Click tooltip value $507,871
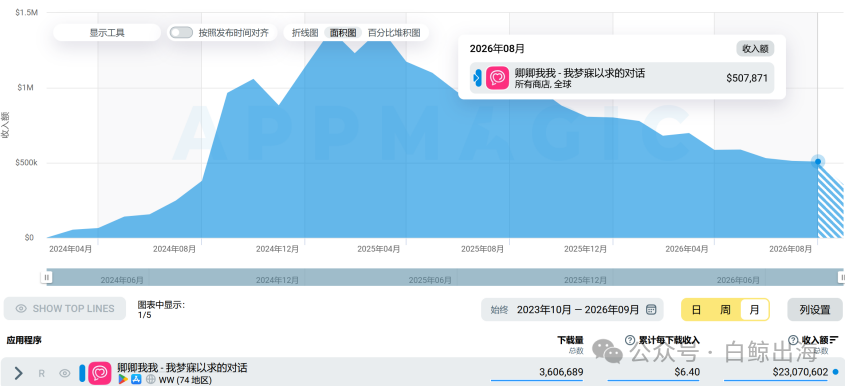This screenshot has width=845, height=386. pyautogui.click(x=747, y=78)
